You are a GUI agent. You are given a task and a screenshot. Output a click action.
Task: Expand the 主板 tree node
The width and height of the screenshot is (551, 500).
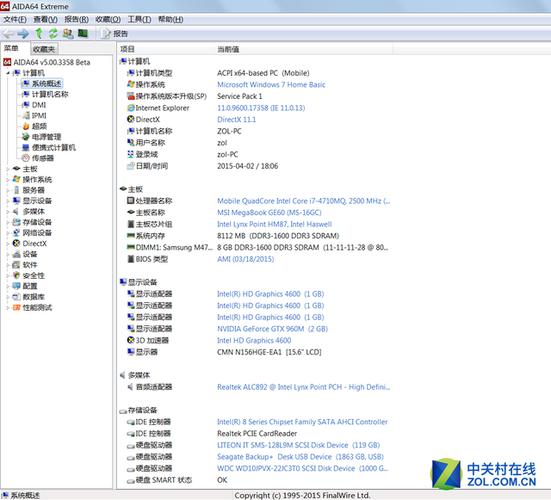[8, 169]
